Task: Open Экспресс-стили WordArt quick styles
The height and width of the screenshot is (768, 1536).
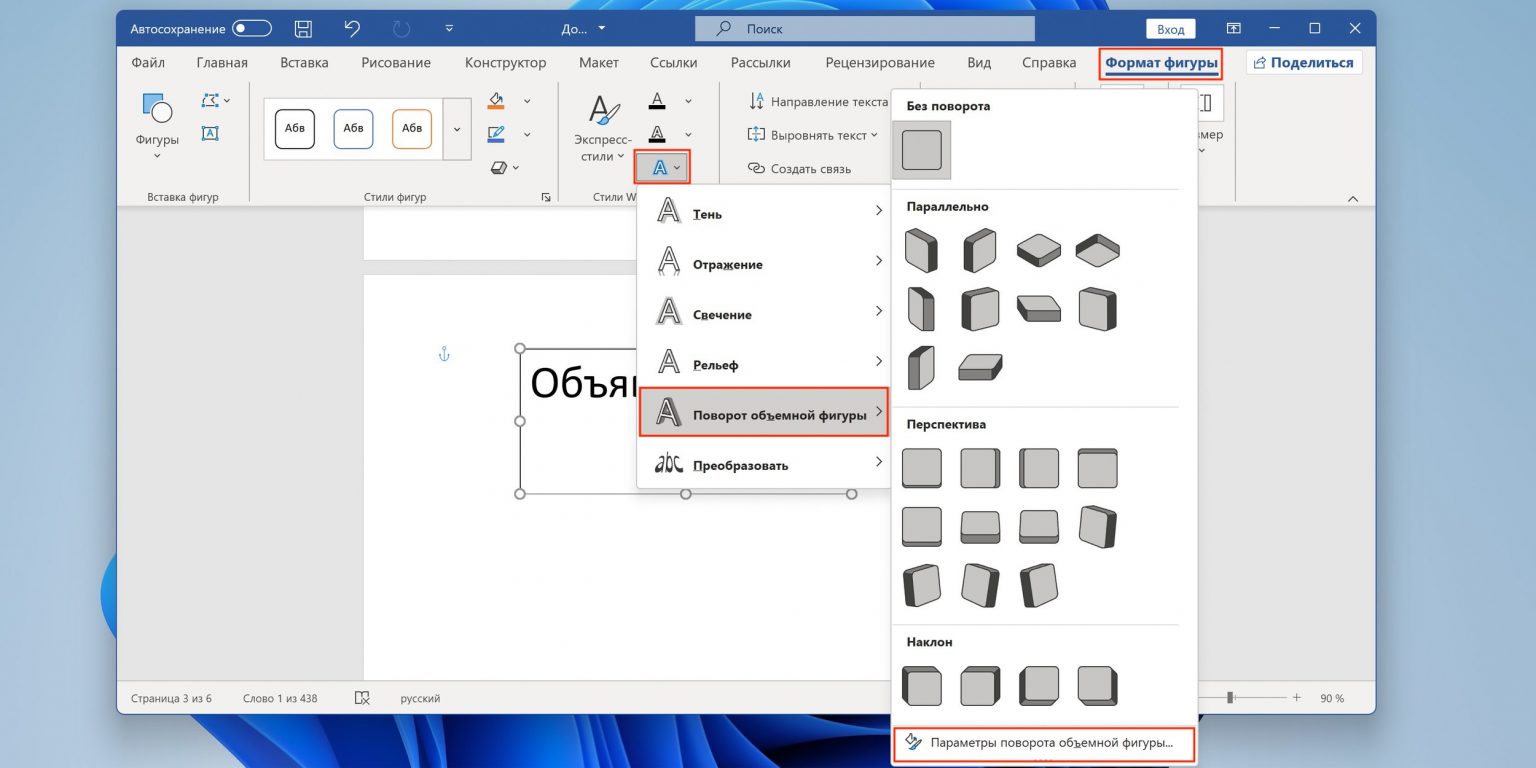Action: tap(602, 129)
